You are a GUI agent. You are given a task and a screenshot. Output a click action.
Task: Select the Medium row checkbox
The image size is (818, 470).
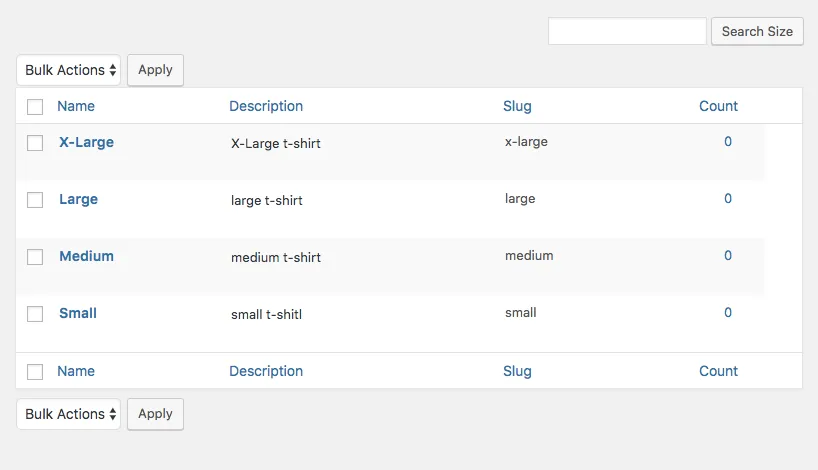(x=35, y=257)
